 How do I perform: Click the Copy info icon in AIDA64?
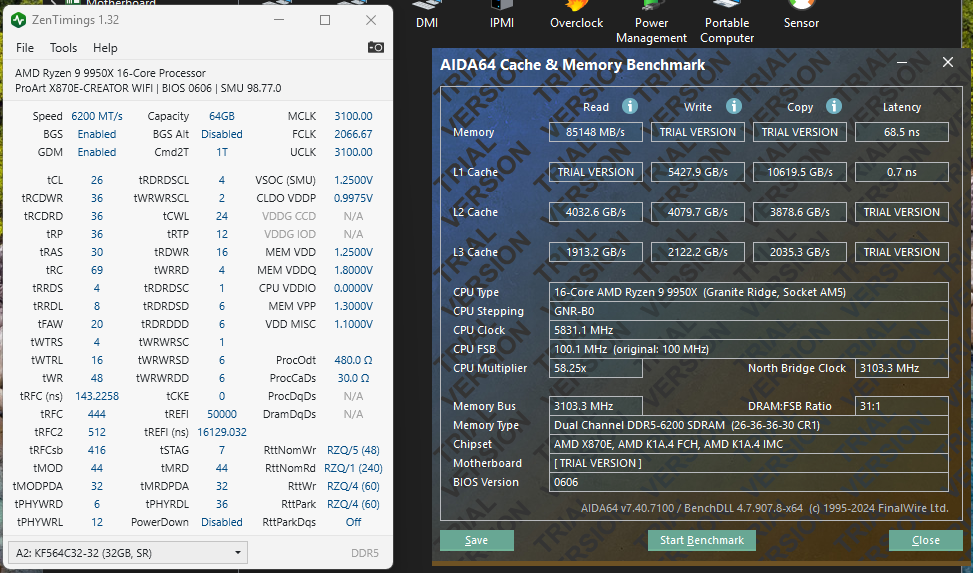click(x=833, y=106)
